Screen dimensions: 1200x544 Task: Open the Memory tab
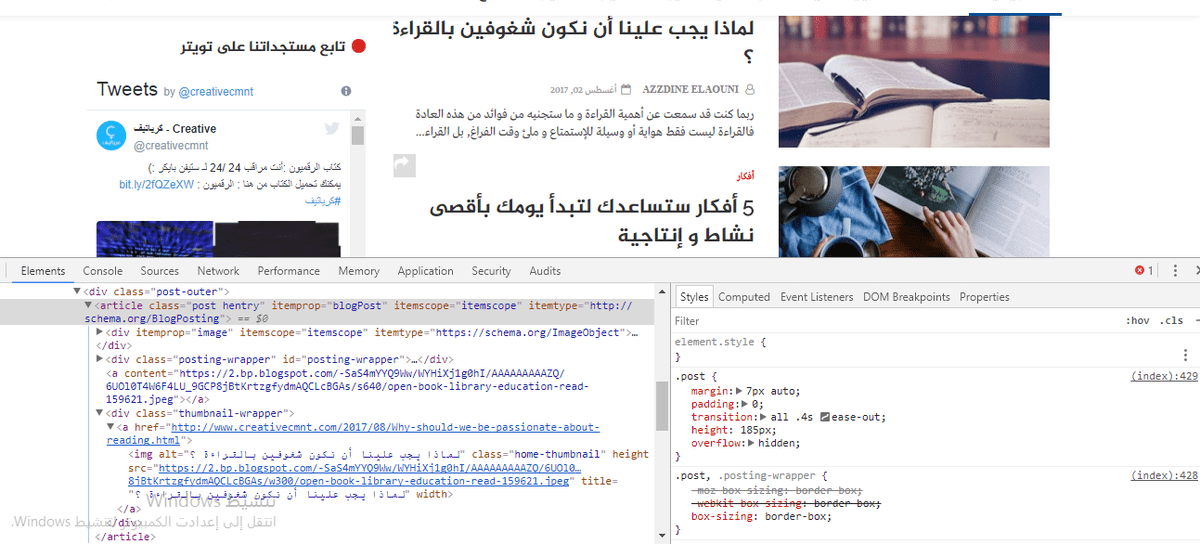(x=359, y=271)
